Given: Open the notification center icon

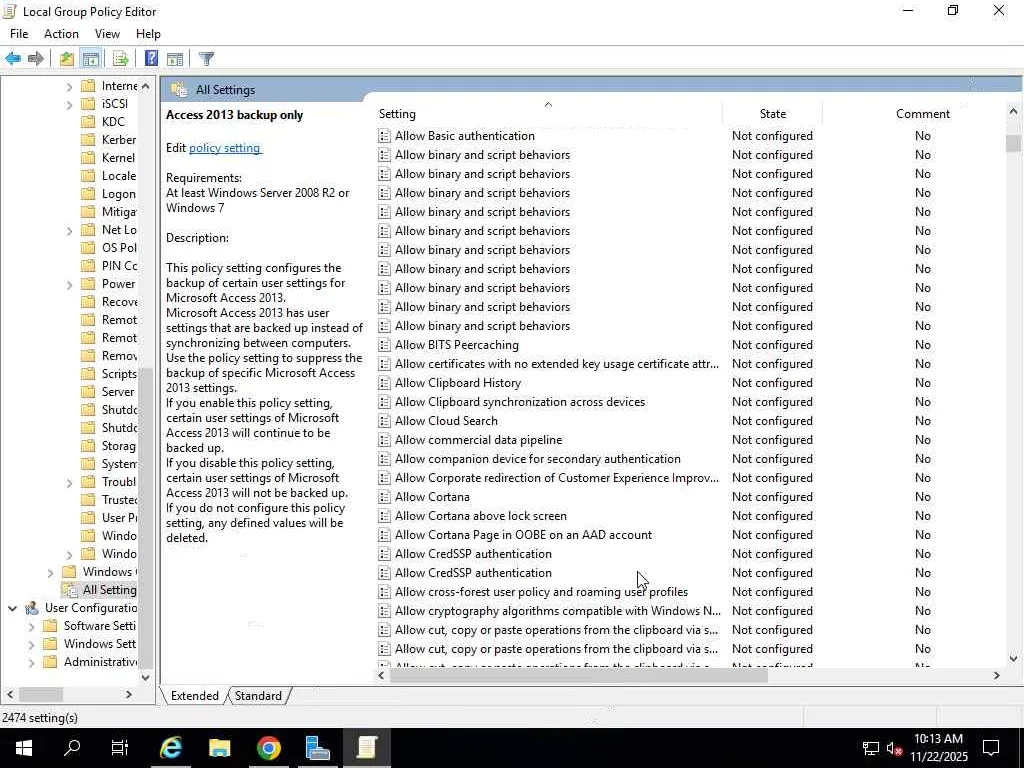Looking at the screenshot, I should (991, 748).
